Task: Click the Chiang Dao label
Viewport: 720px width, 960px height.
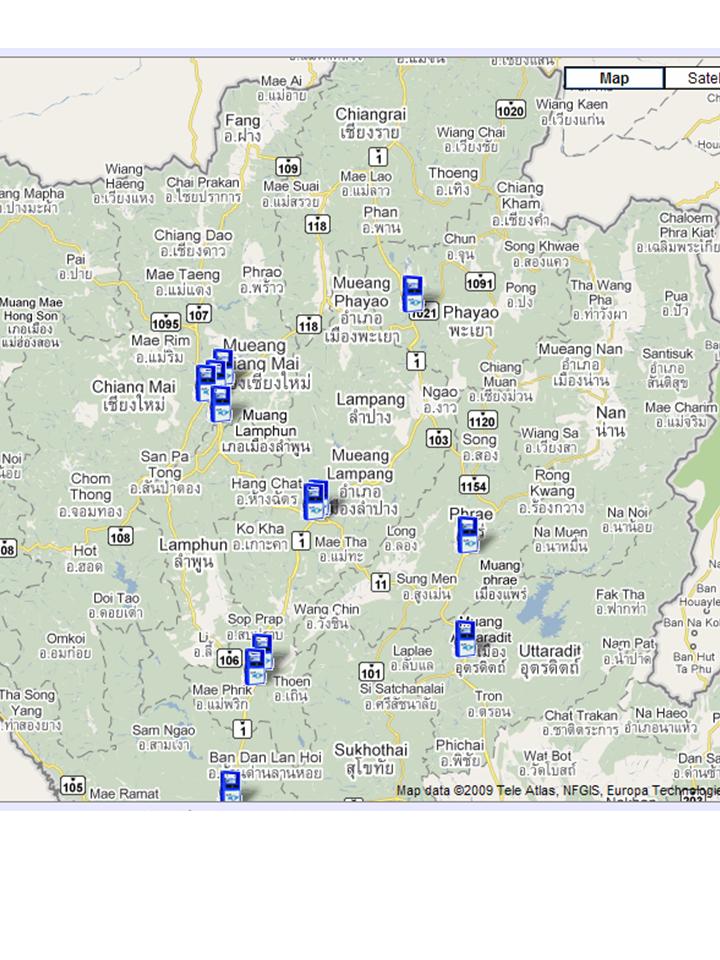Action: 193,242
